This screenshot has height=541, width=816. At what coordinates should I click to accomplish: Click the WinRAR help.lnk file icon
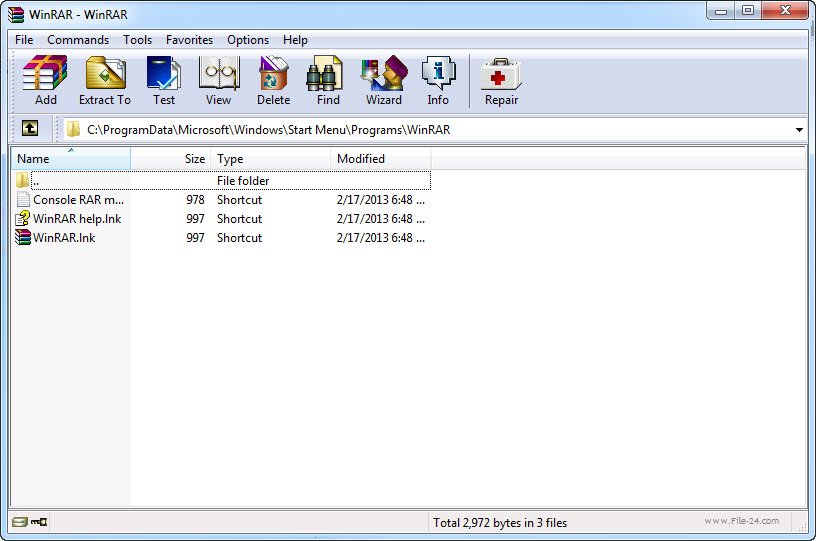coord(23,218)
